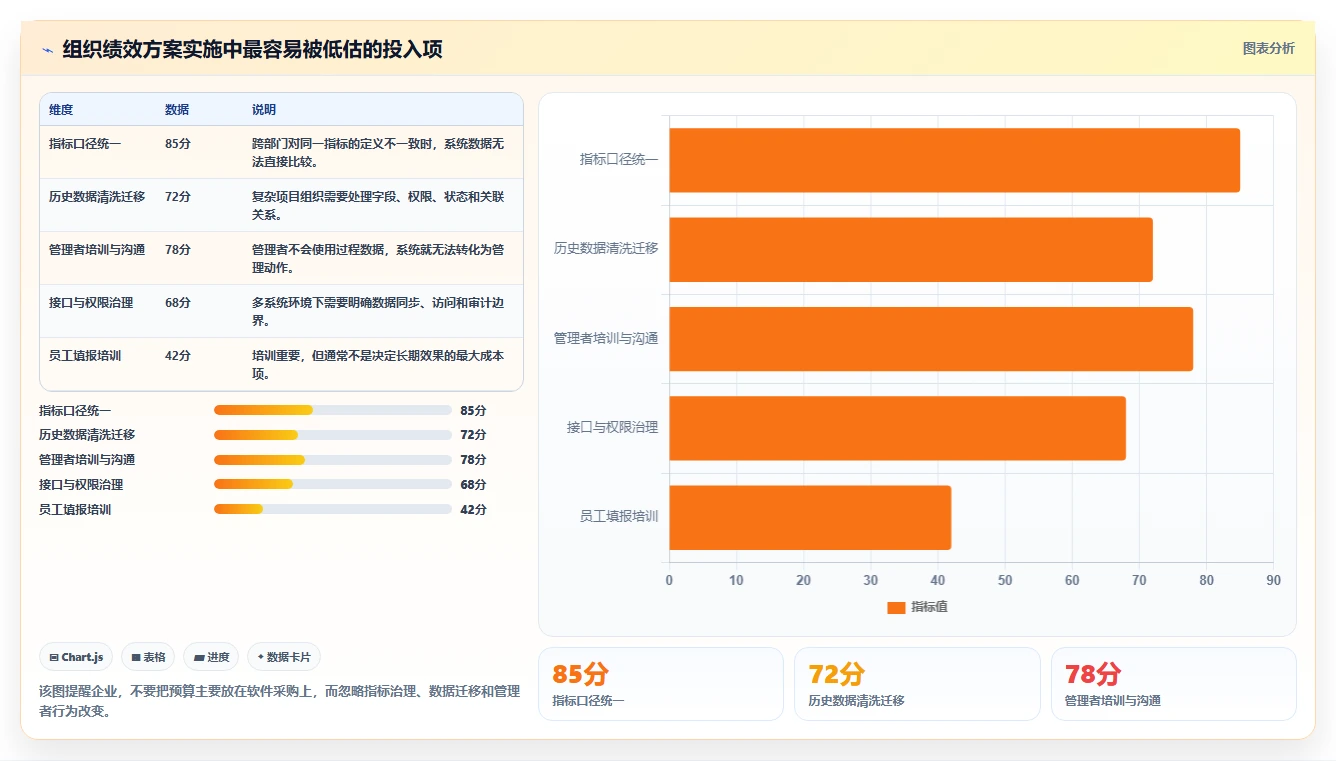Click the 管理者培训与沟通 table row name

coord(97,250)
